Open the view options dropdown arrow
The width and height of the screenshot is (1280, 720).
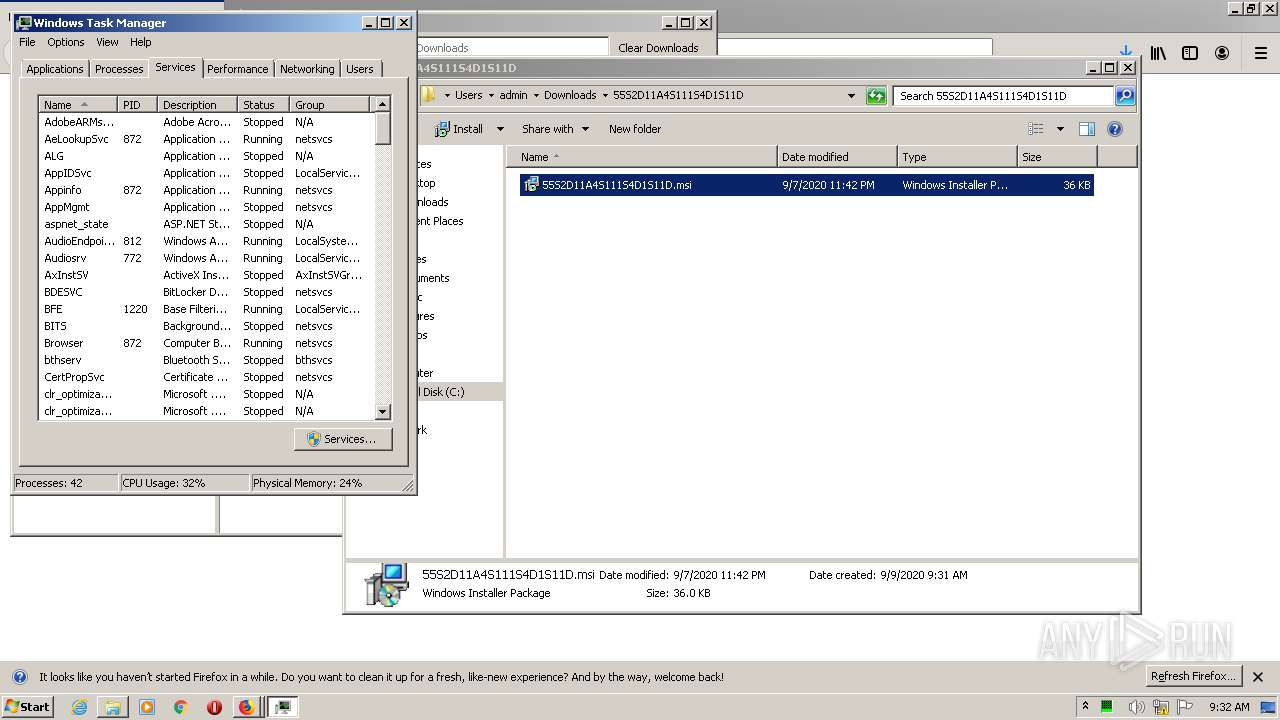pyautogui.click(x=1060, y=129)
